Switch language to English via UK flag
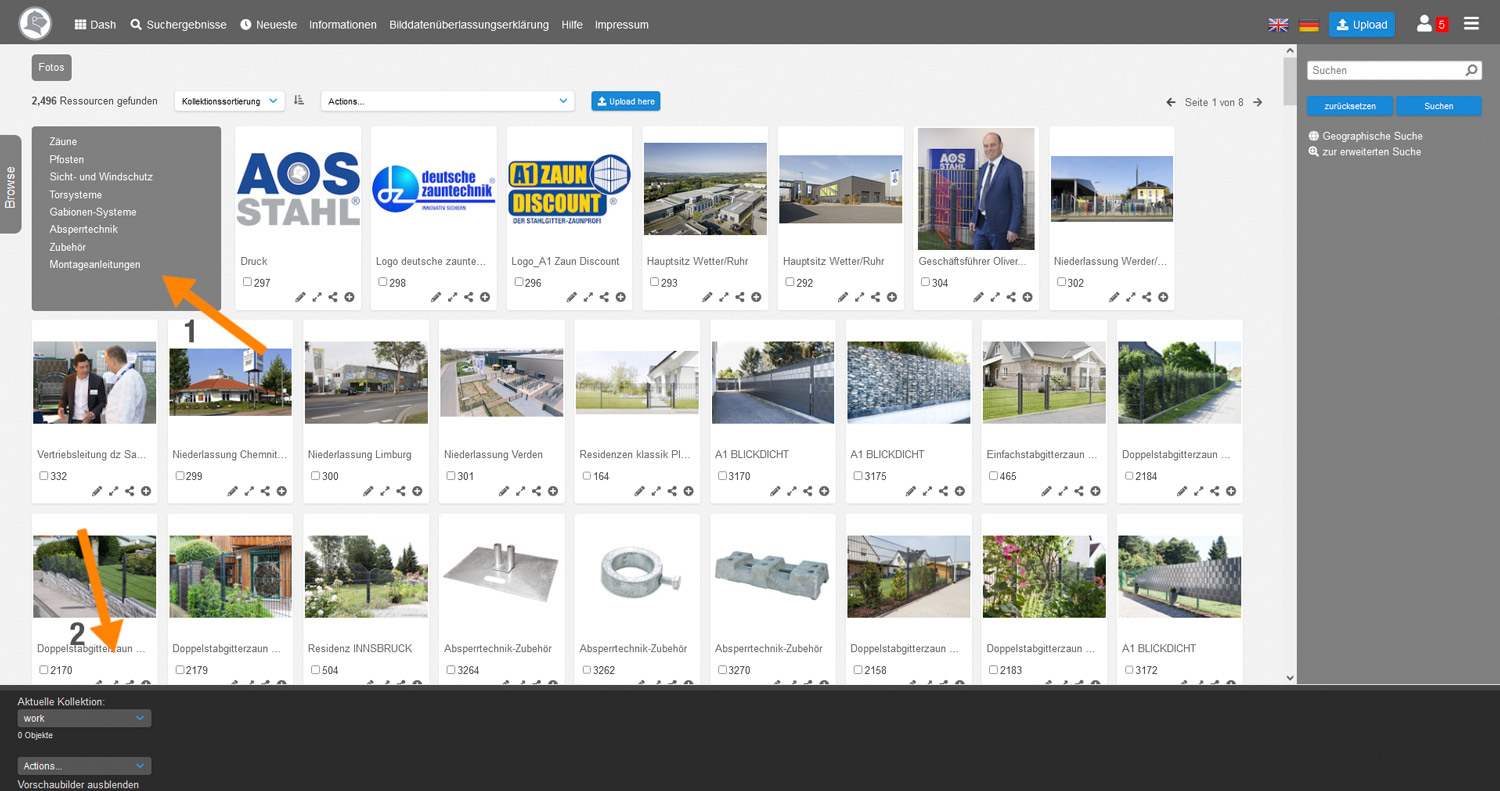Screen dimensions: 1500x791 point(1278,25)
